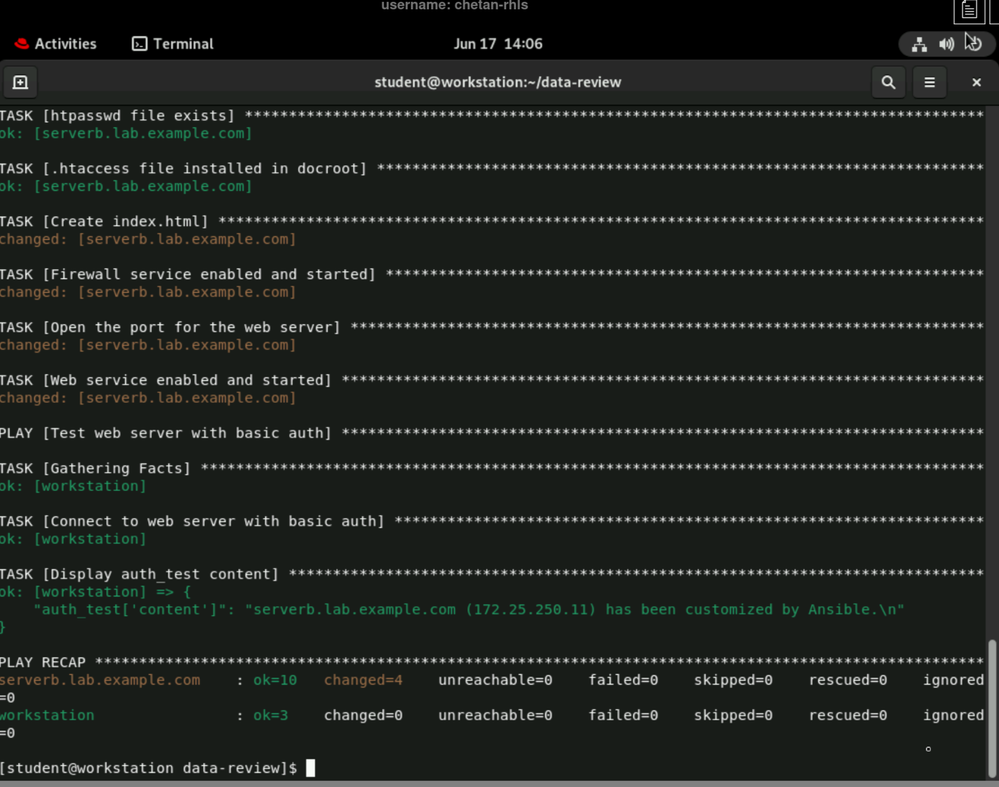This screenshot has width=999, height=787.
Task: Open the clock showing Jun 17 14:06
Action: (498, 44)
